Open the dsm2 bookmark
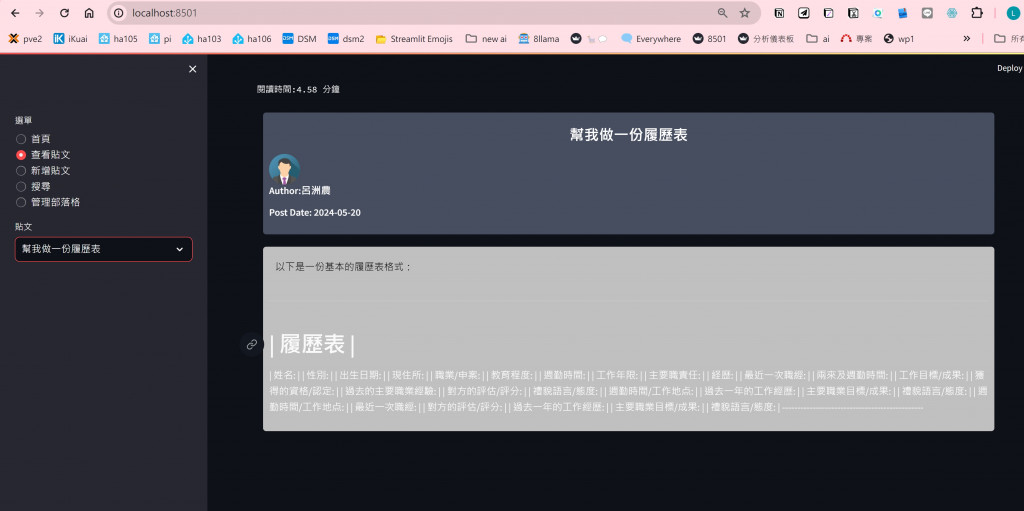 (x=346, y=39)
